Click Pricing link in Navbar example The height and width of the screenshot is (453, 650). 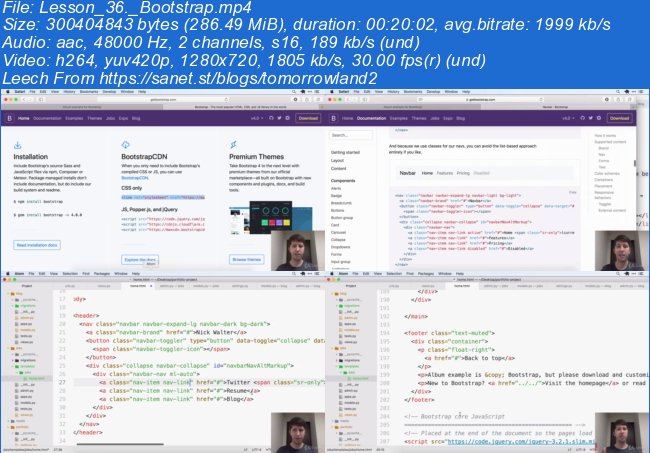pos(463,173)
